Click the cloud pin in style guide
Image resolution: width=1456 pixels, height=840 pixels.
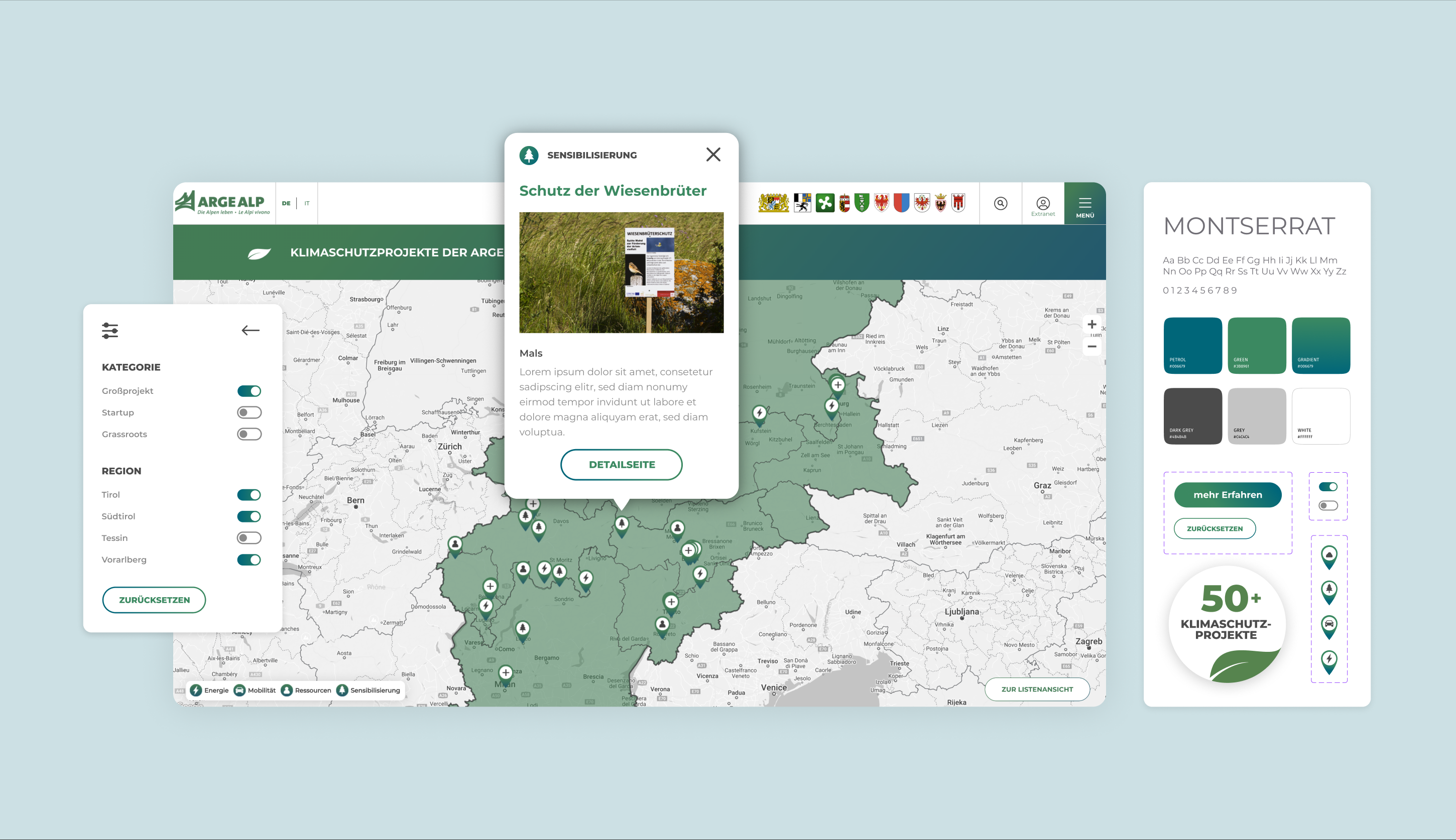pos(1329,557)
